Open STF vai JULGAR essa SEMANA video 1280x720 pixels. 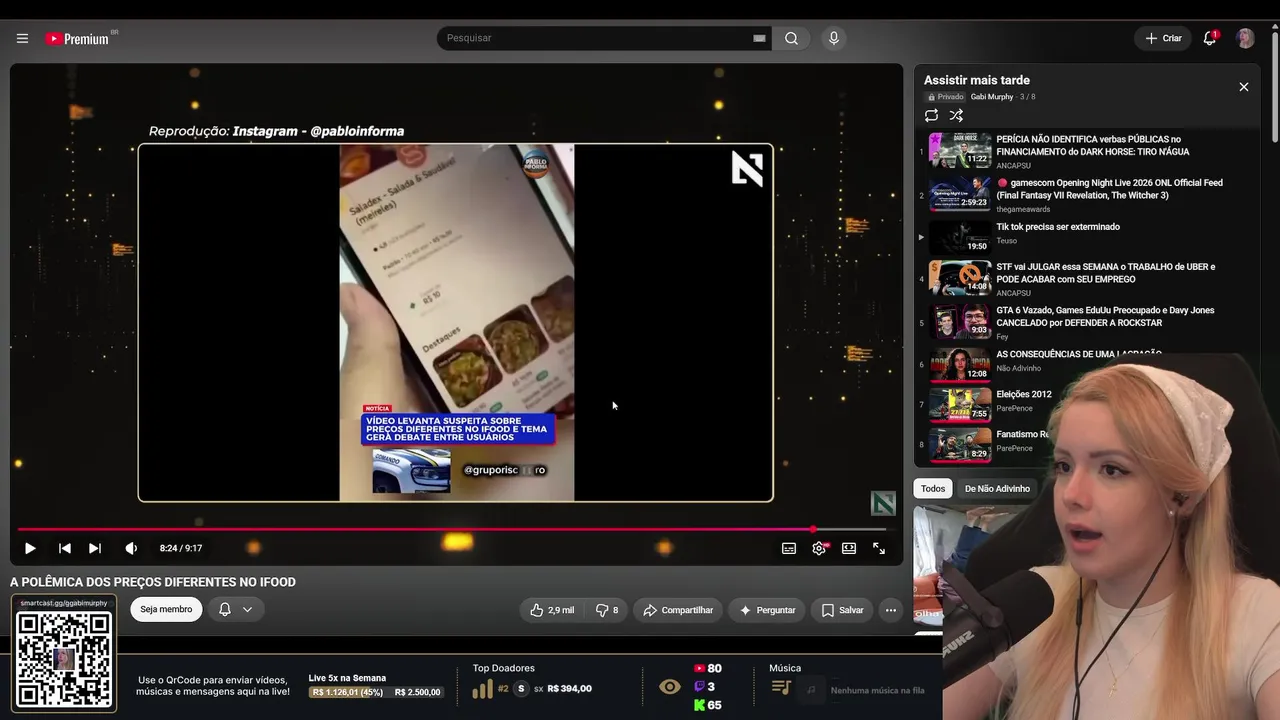point(1105,273)
